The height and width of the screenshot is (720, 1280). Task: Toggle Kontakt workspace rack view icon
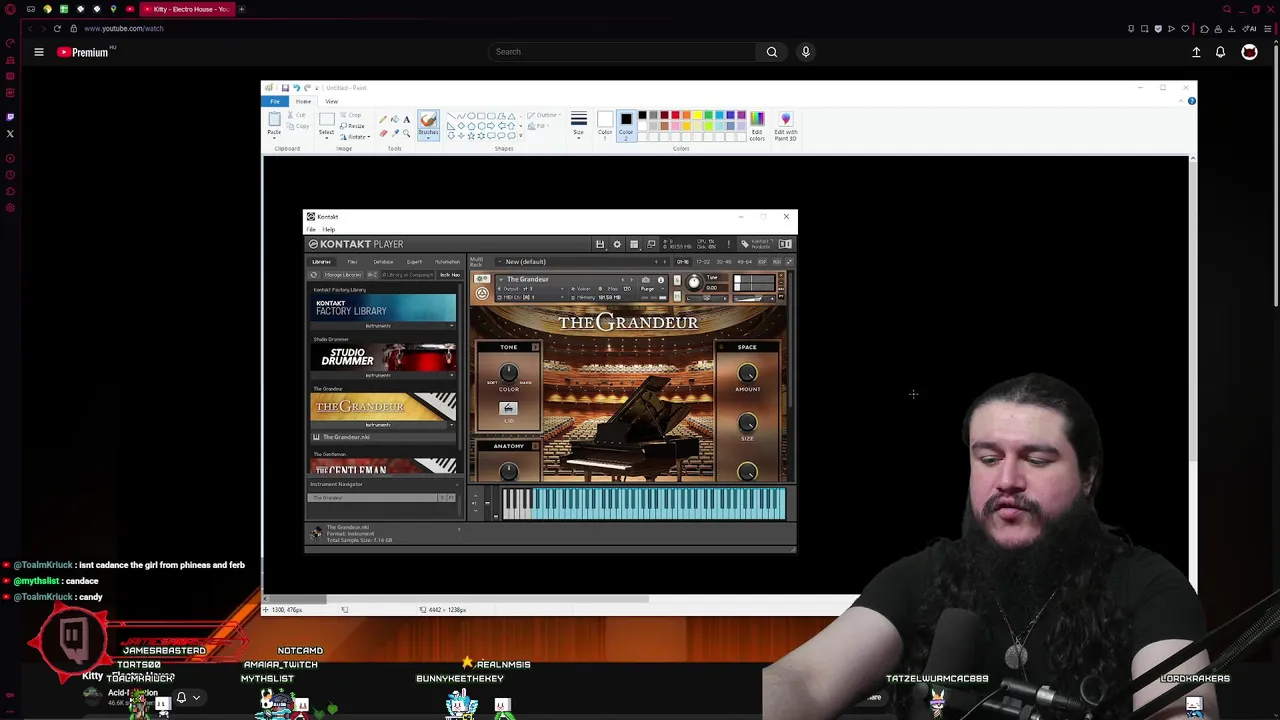pos(634,244)
